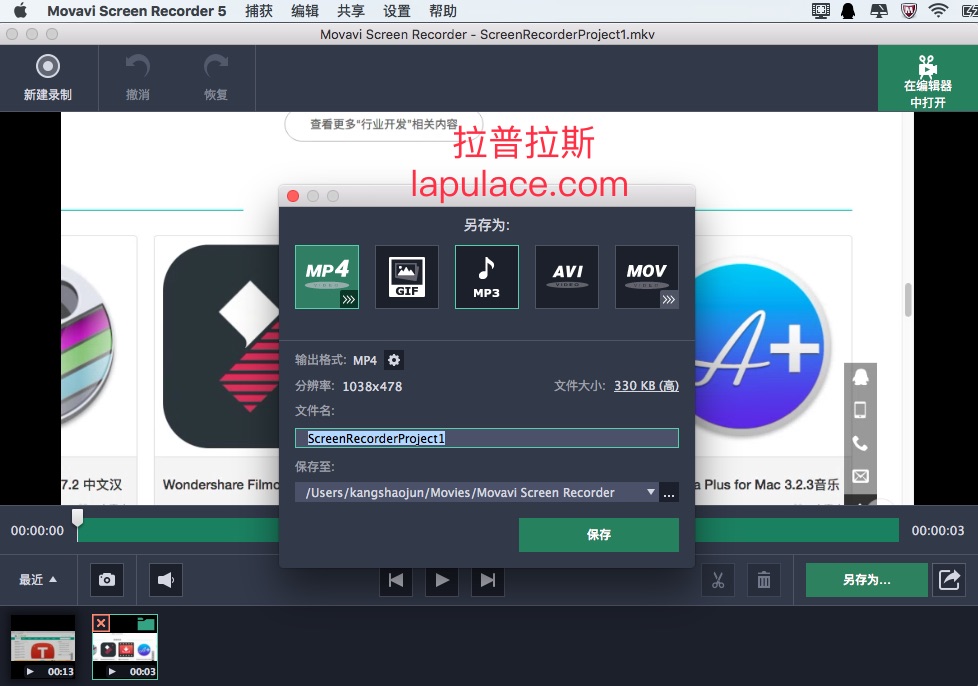Click the QQ penguin menu bar icon
This screenshot has width=978, height=686.
point(848,11)
